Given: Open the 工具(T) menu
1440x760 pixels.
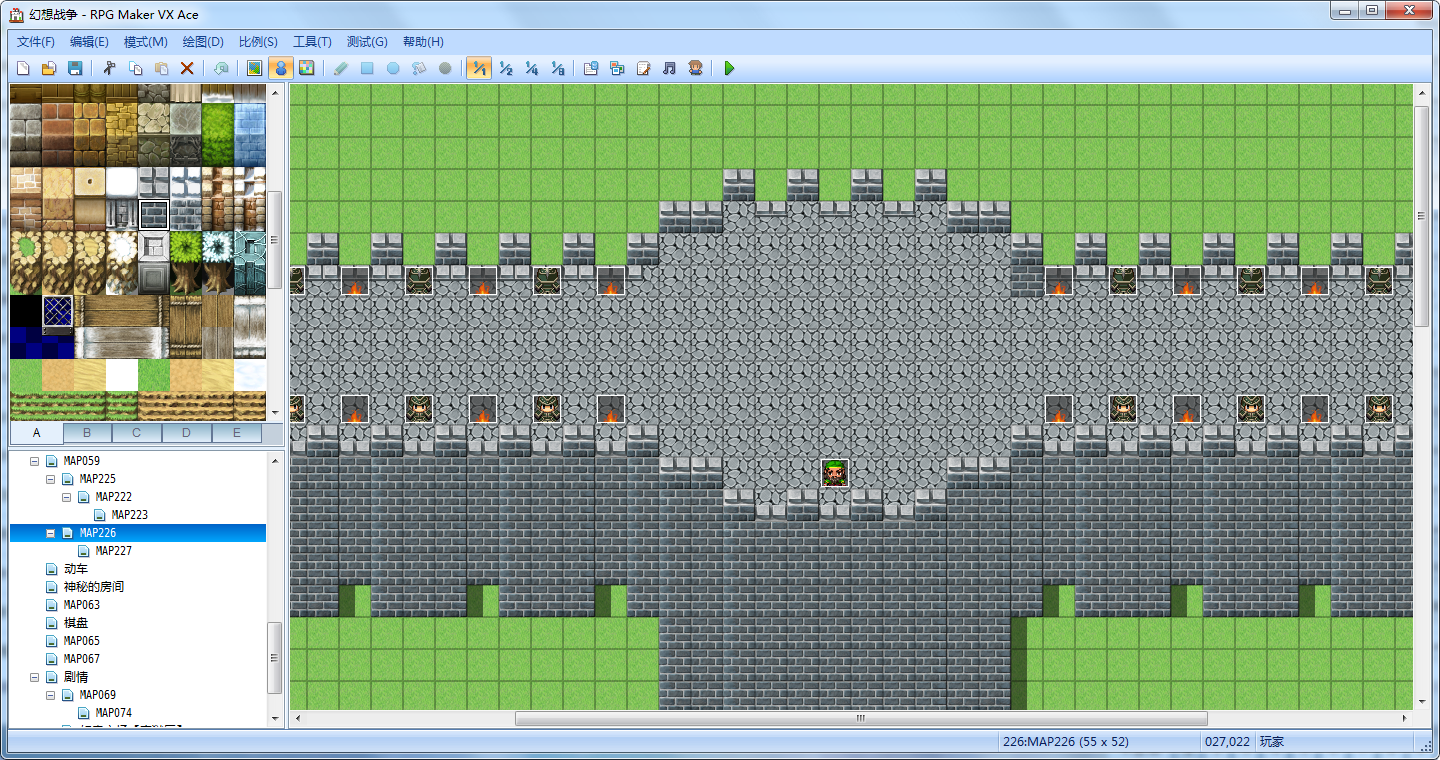Looking at the screenshot, I should coord(312,42).
